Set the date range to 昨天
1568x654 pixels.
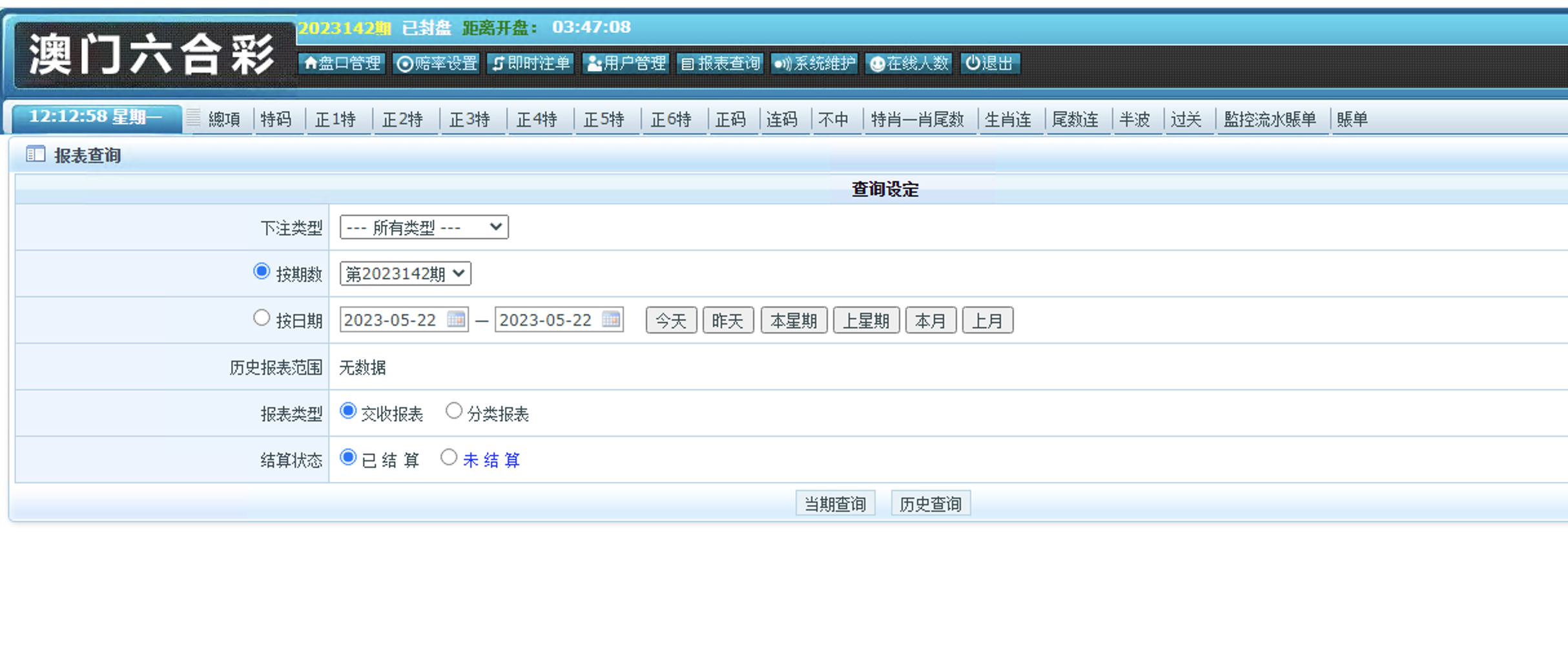pyautogui.click(x=728, y=321)
